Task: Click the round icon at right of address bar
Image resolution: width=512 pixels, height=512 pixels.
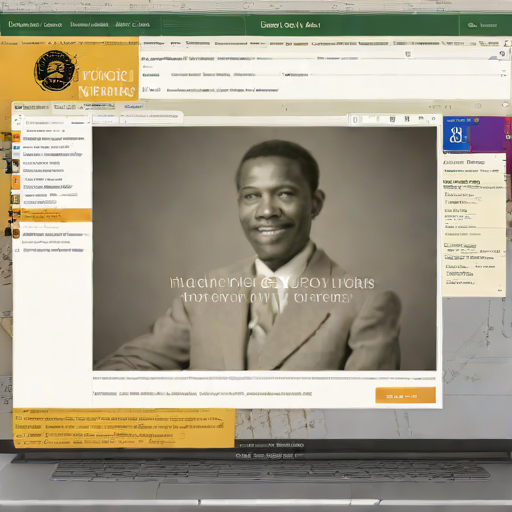Action: [502, 54]
